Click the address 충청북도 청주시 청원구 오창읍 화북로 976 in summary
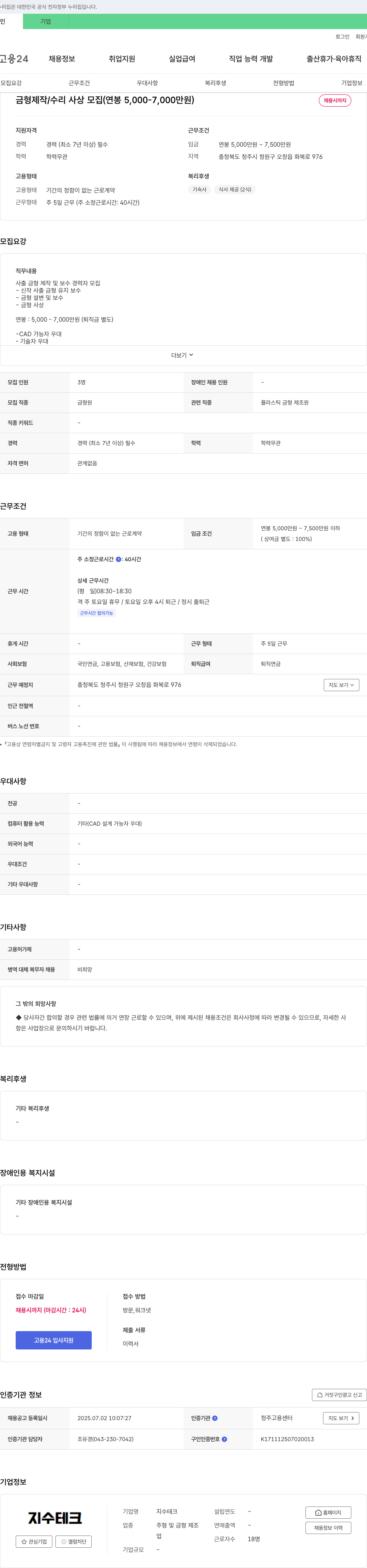The height and width of the screenshot is (1568, 367). (271, 156)
